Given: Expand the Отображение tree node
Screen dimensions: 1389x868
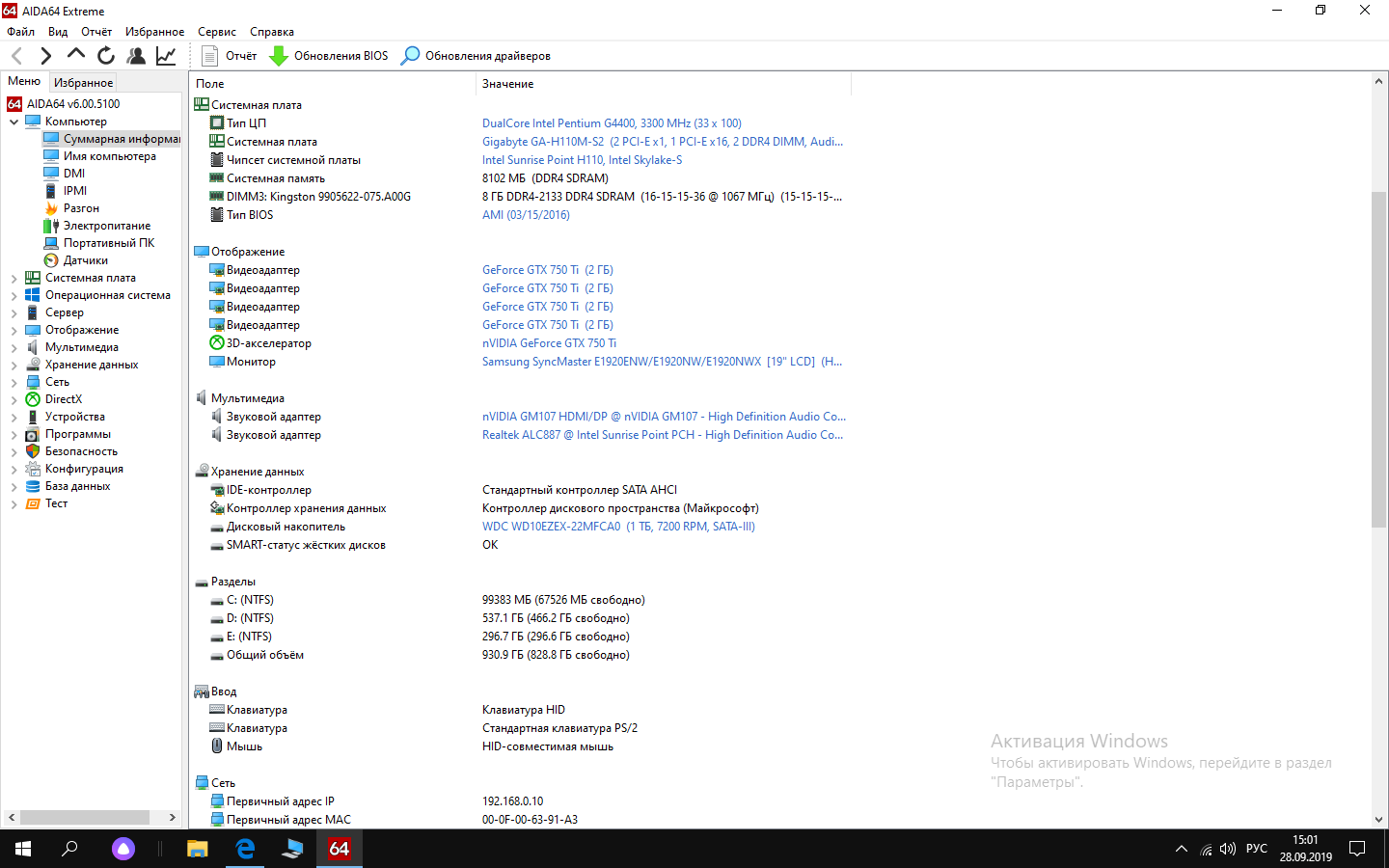Looking at the screenshot, I should [x=14, y=330].
